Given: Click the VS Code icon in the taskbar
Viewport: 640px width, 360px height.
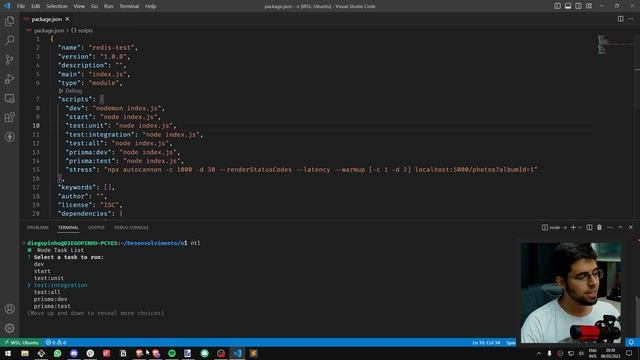Looking at the screenshot, I should 237,353.
